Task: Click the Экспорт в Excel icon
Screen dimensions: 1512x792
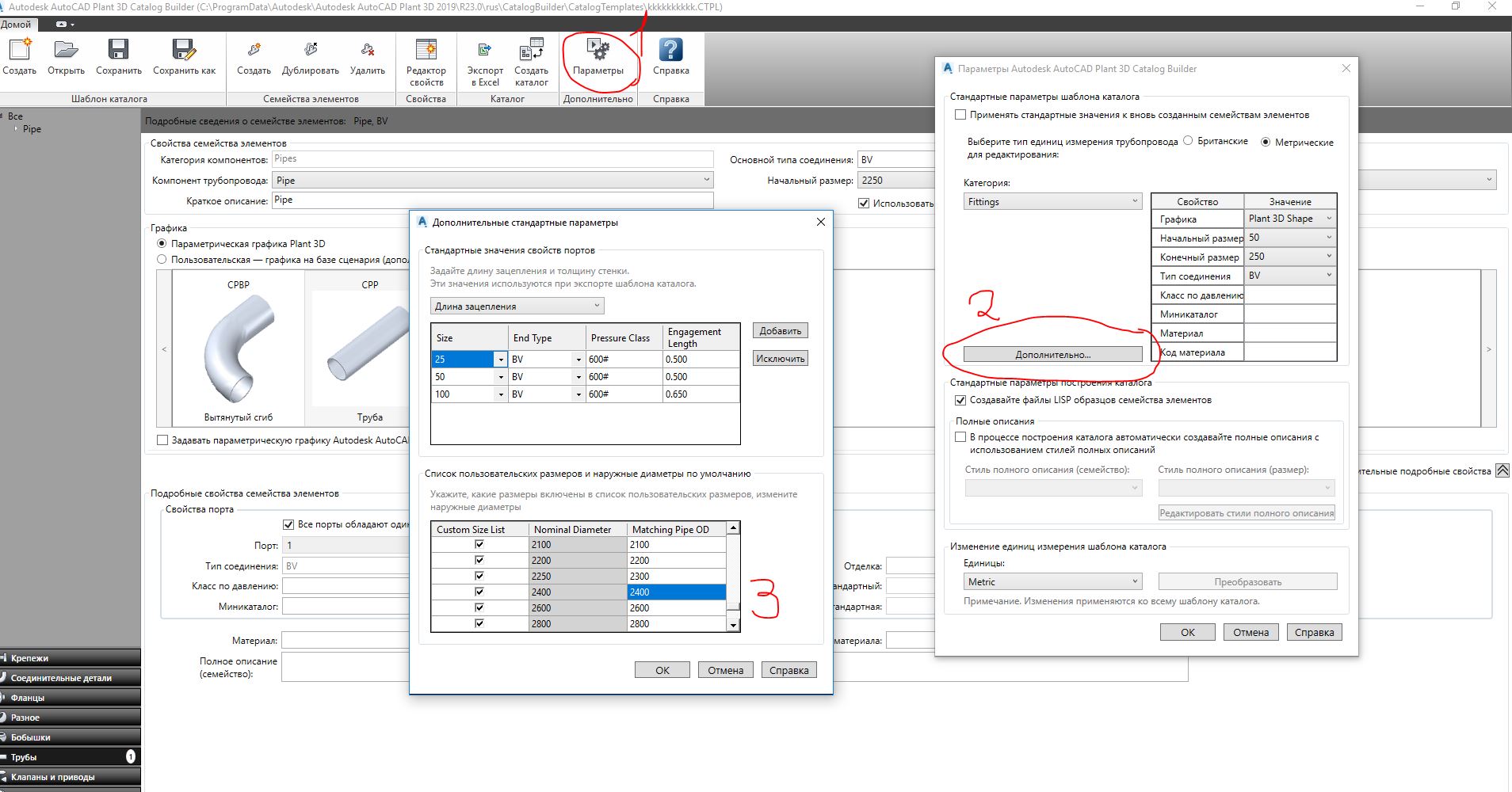Action: pos(485,50)
